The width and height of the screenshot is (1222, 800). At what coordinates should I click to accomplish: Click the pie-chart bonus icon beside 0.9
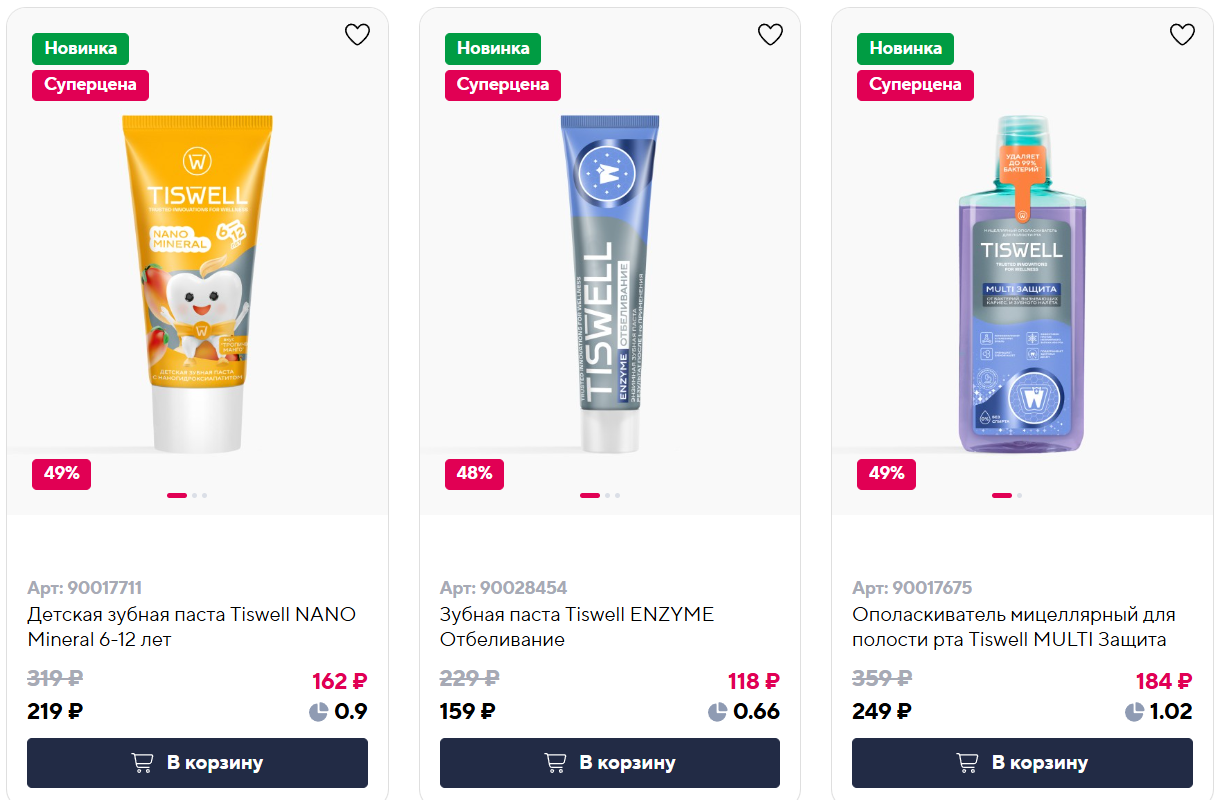[x=319, y=712]
